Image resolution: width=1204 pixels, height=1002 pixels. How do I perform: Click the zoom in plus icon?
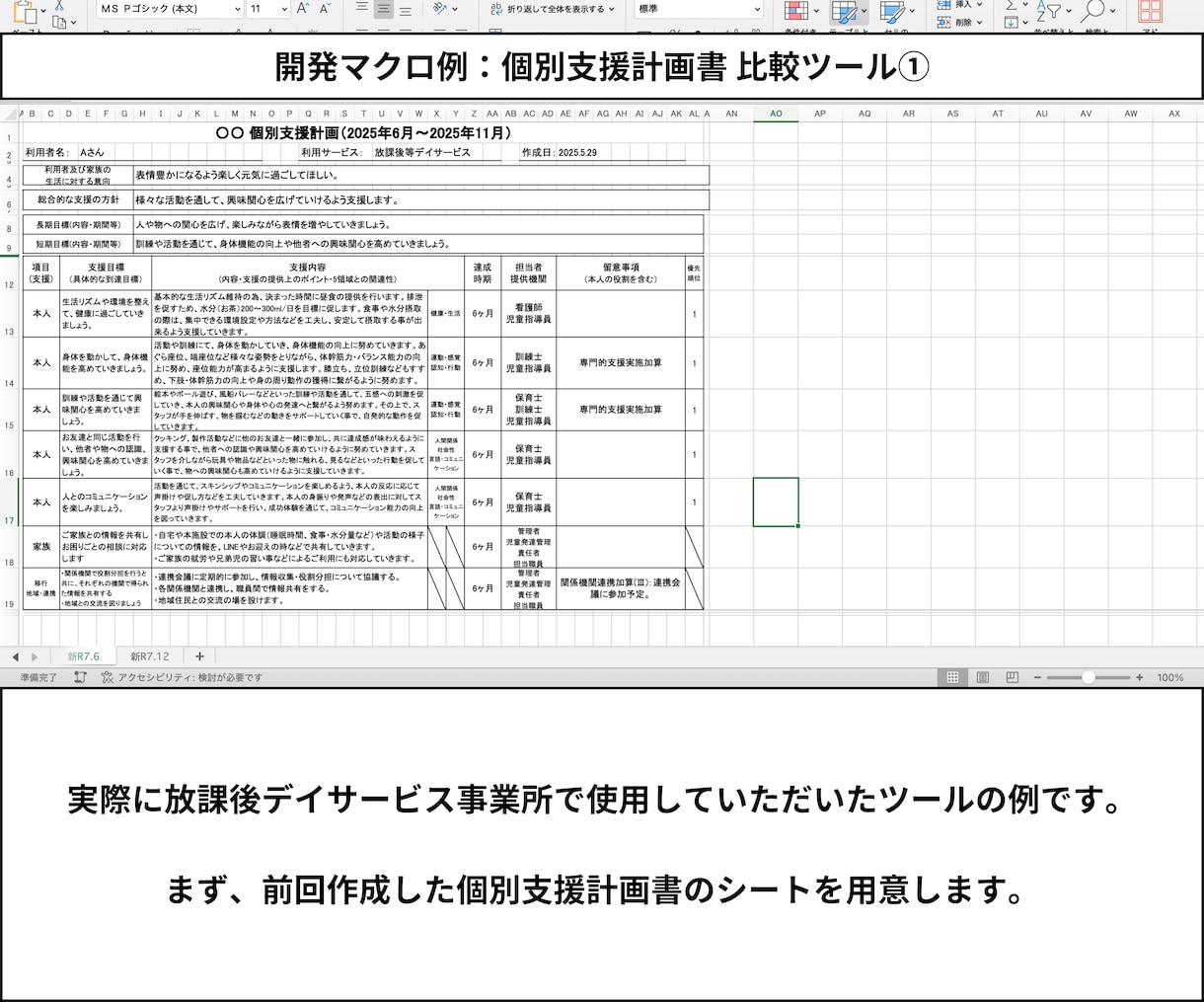[1139, 677]
